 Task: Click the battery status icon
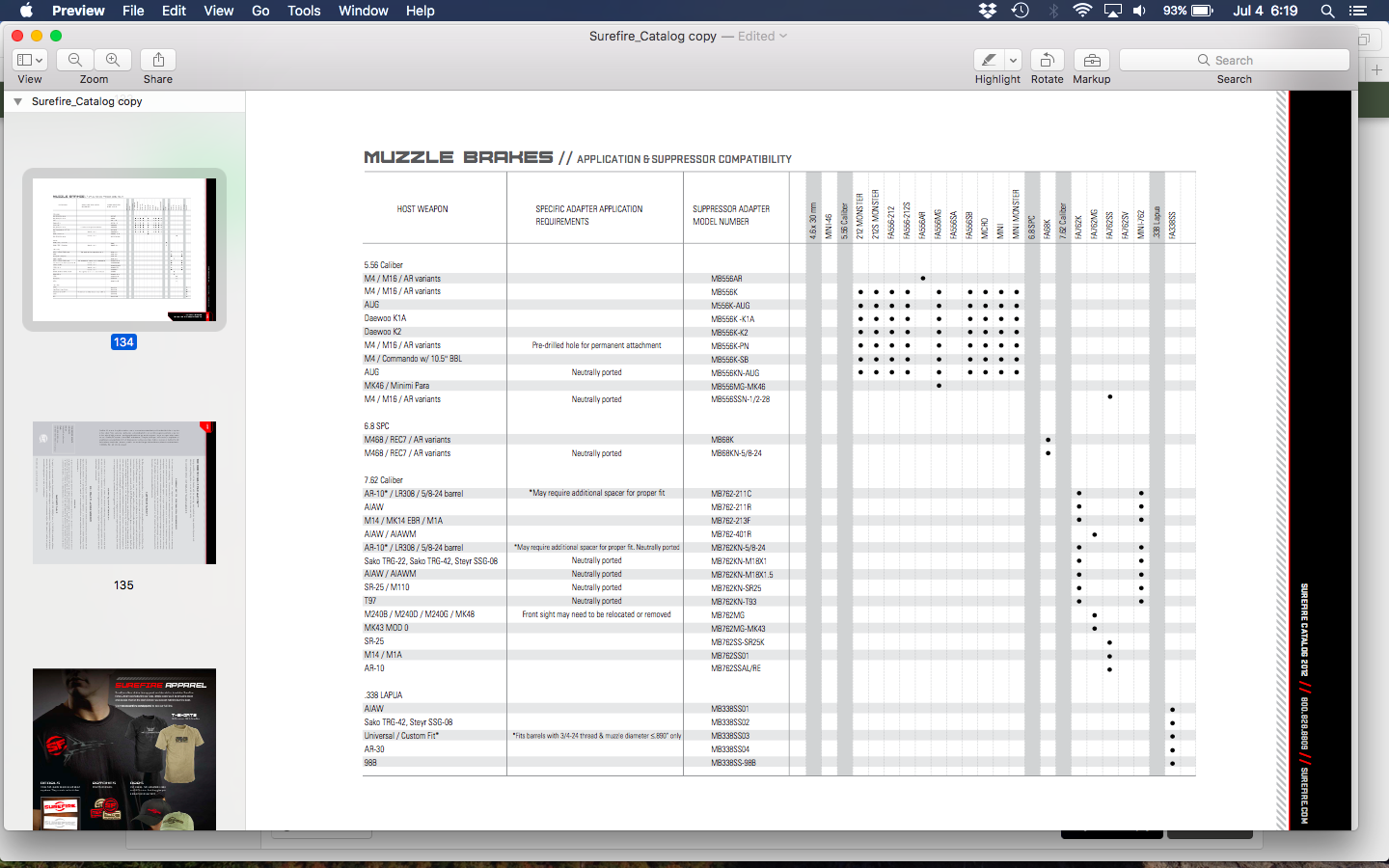coord(1202,11)
